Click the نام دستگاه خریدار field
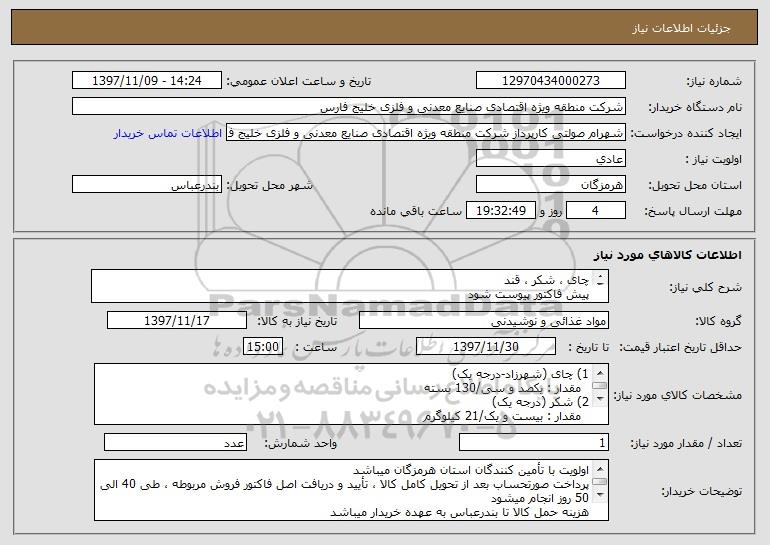770x545 pixels. [349, 107]
